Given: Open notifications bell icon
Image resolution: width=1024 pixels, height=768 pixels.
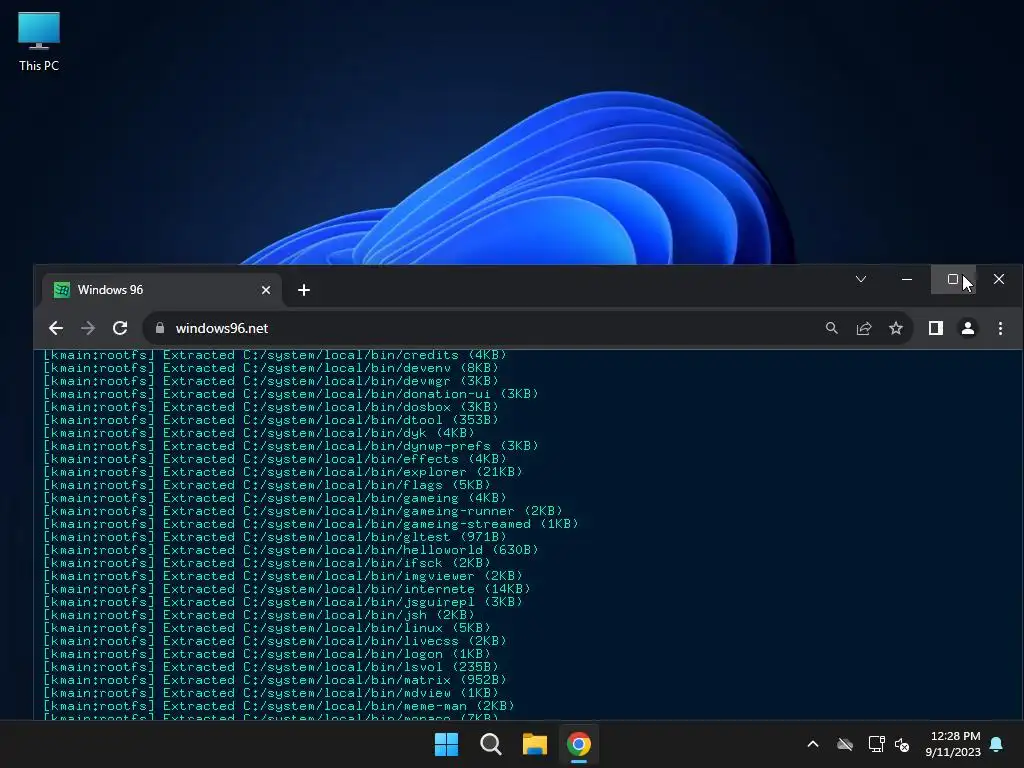Looking at the screenshot, I should click(x=997, y=744).
